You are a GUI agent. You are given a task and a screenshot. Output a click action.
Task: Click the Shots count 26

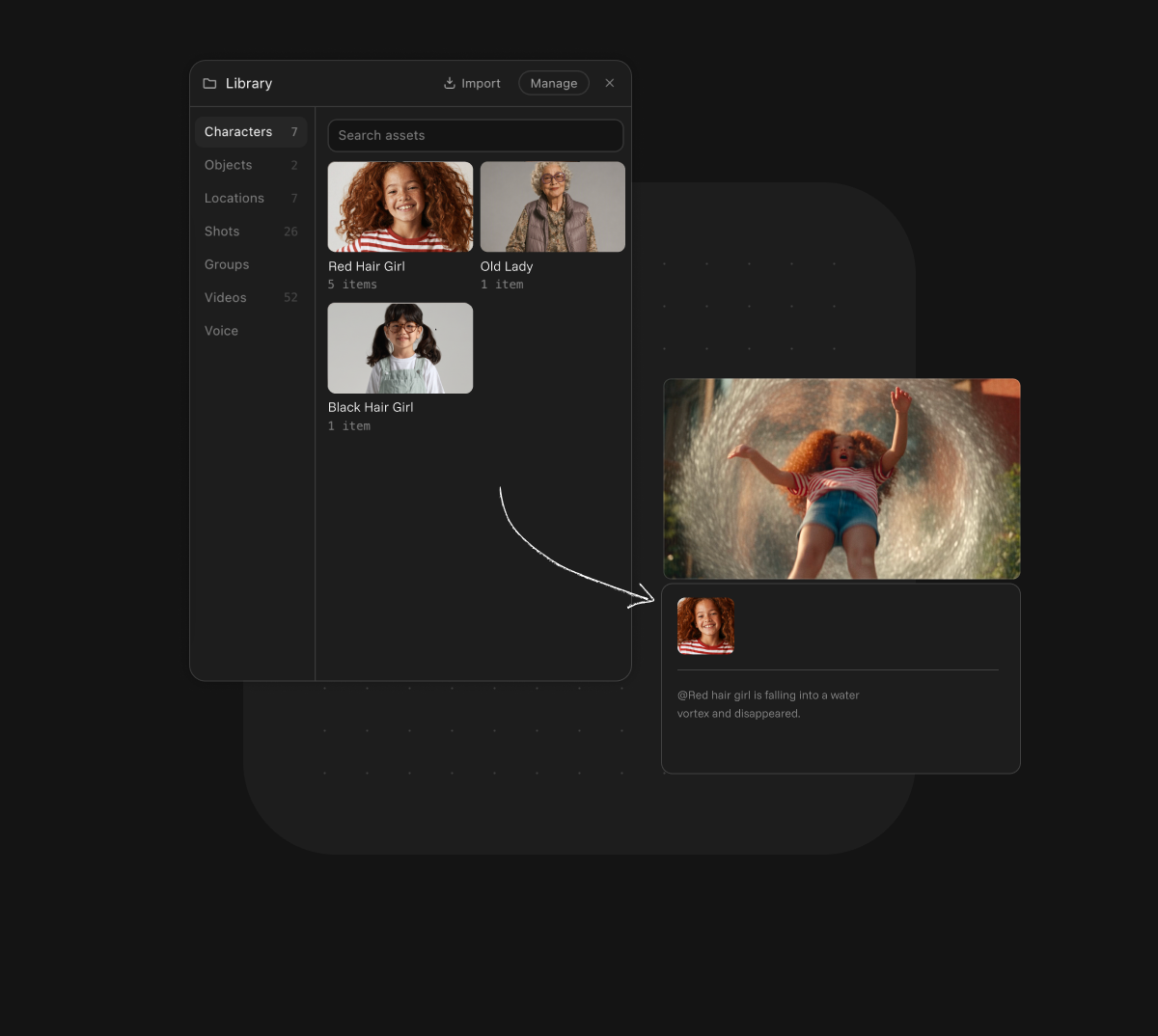(x=290, y=232)
